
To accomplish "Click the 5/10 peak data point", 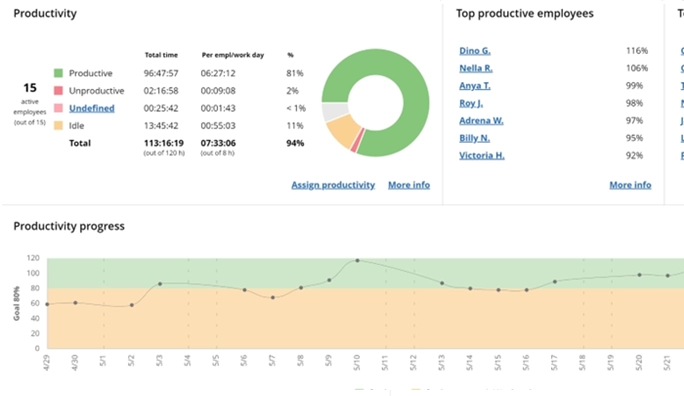I will pyautogui.click(x=357, y=260).
